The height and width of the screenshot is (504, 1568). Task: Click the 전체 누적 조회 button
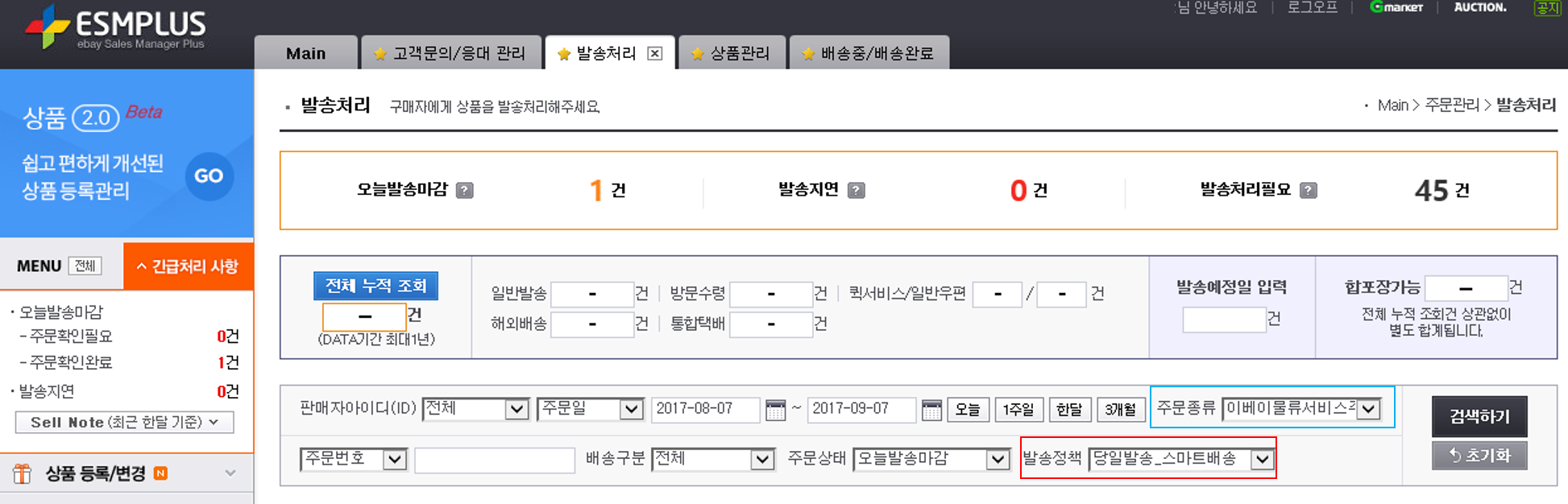tap(375, 286)
